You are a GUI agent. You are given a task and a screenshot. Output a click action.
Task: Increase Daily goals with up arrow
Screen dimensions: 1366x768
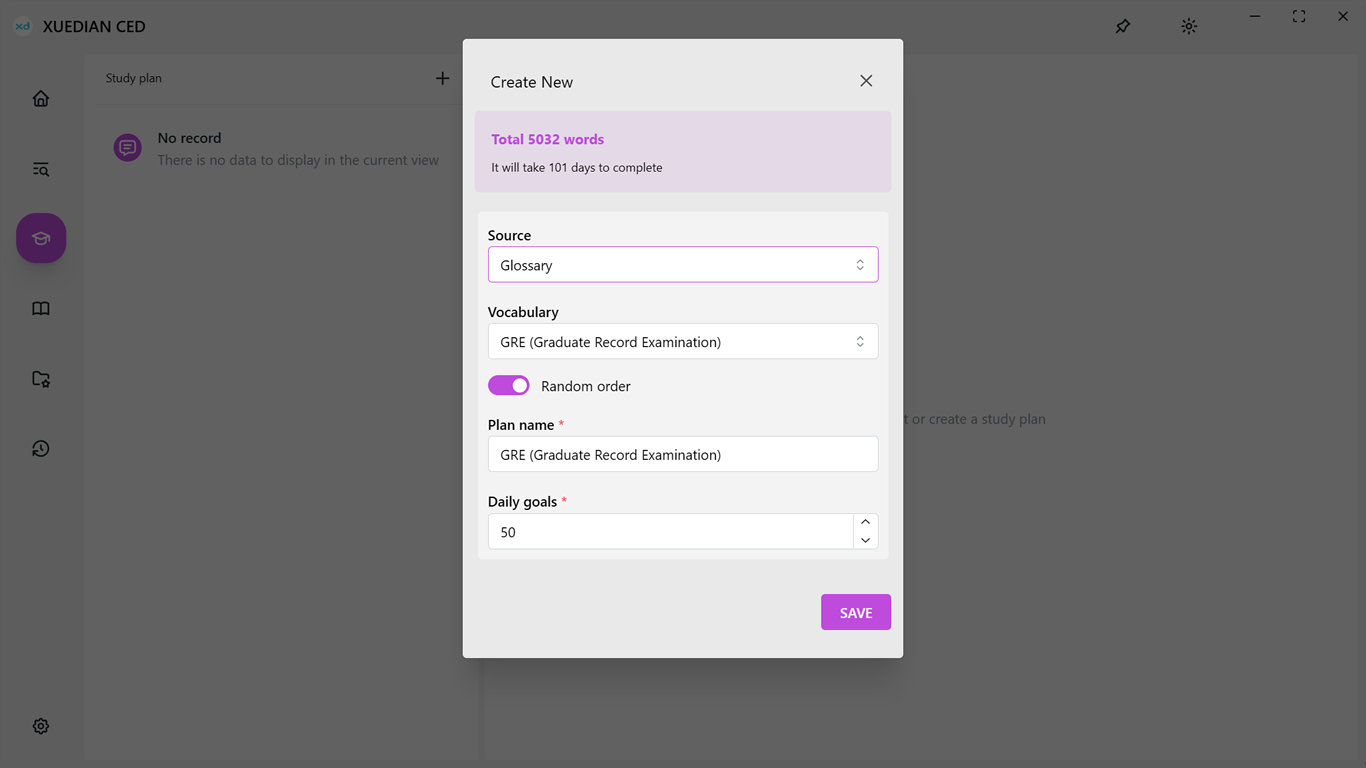pos(866,522)
